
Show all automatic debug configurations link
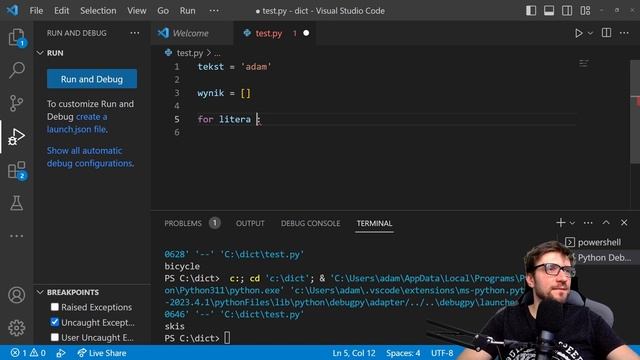pyautogui.click(x=90, y=157)
